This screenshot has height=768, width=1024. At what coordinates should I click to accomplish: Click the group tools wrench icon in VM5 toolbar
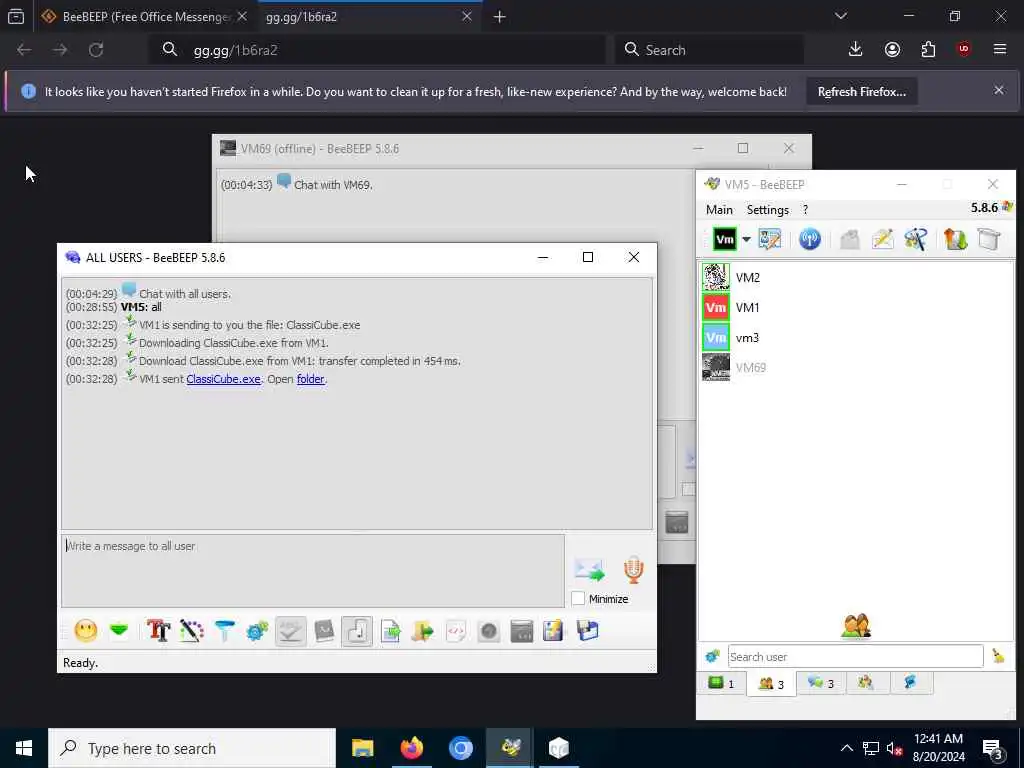(916, 239)
